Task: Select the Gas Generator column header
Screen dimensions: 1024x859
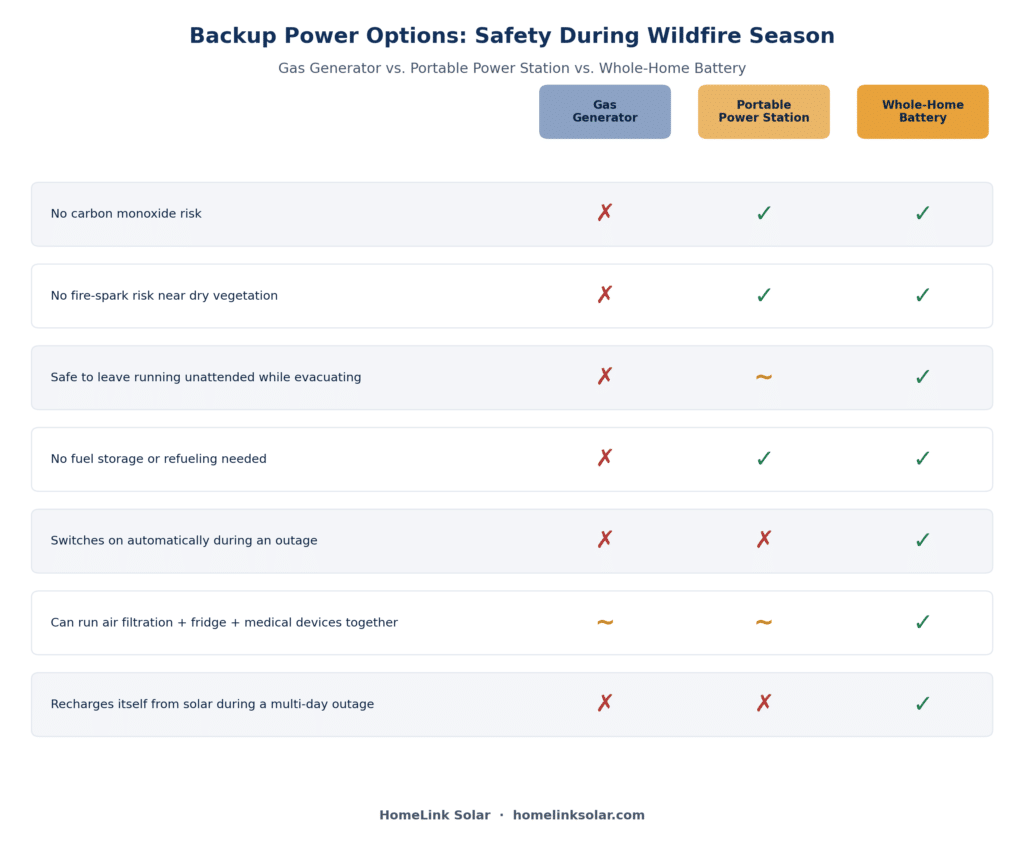Action: click(x=605, y=112)
